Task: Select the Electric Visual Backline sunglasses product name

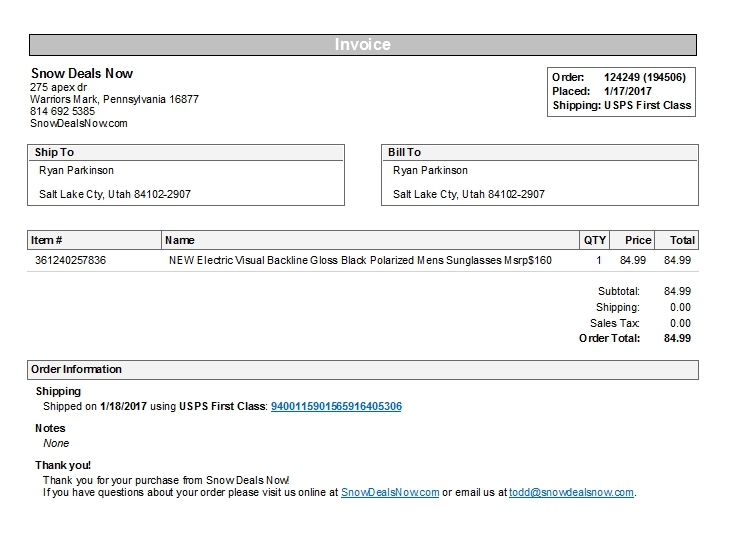Action: point(360,260)
